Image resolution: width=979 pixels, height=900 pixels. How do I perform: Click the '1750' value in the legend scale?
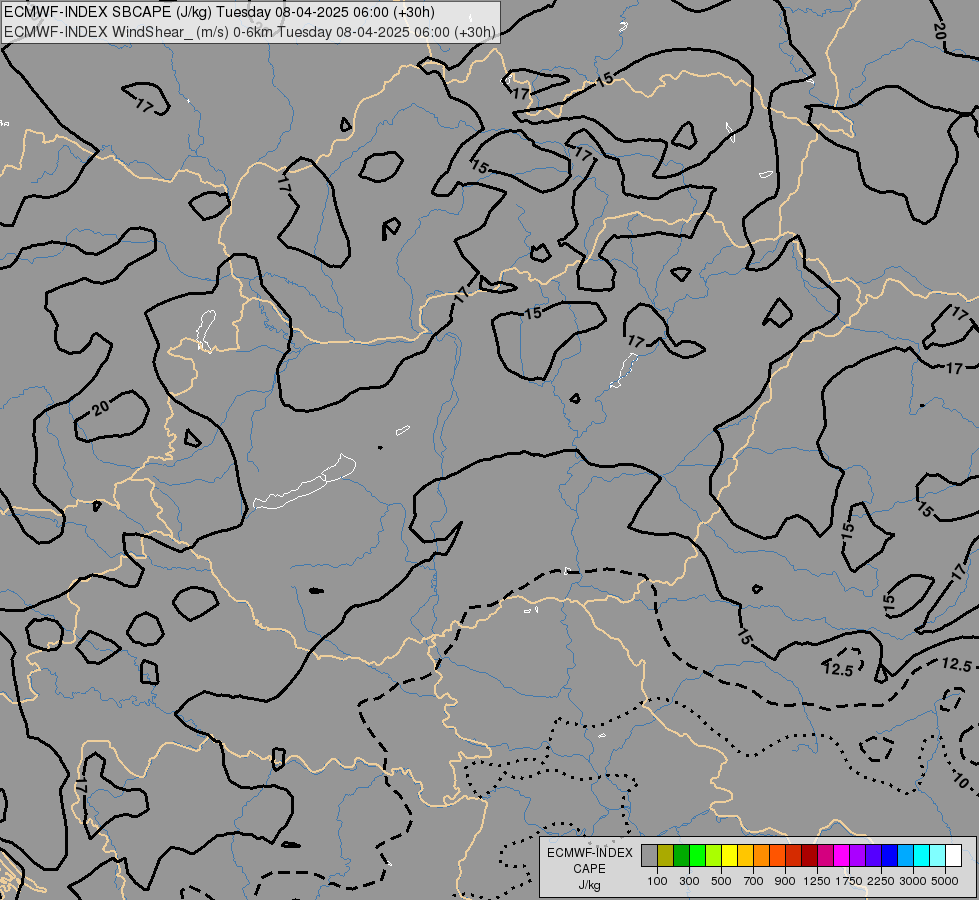click(x=849, y=881)
